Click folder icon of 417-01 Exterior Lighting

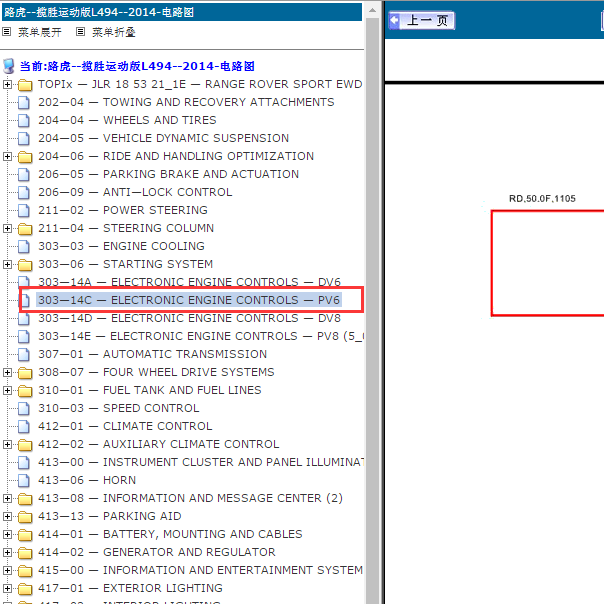tap(25, 589)
